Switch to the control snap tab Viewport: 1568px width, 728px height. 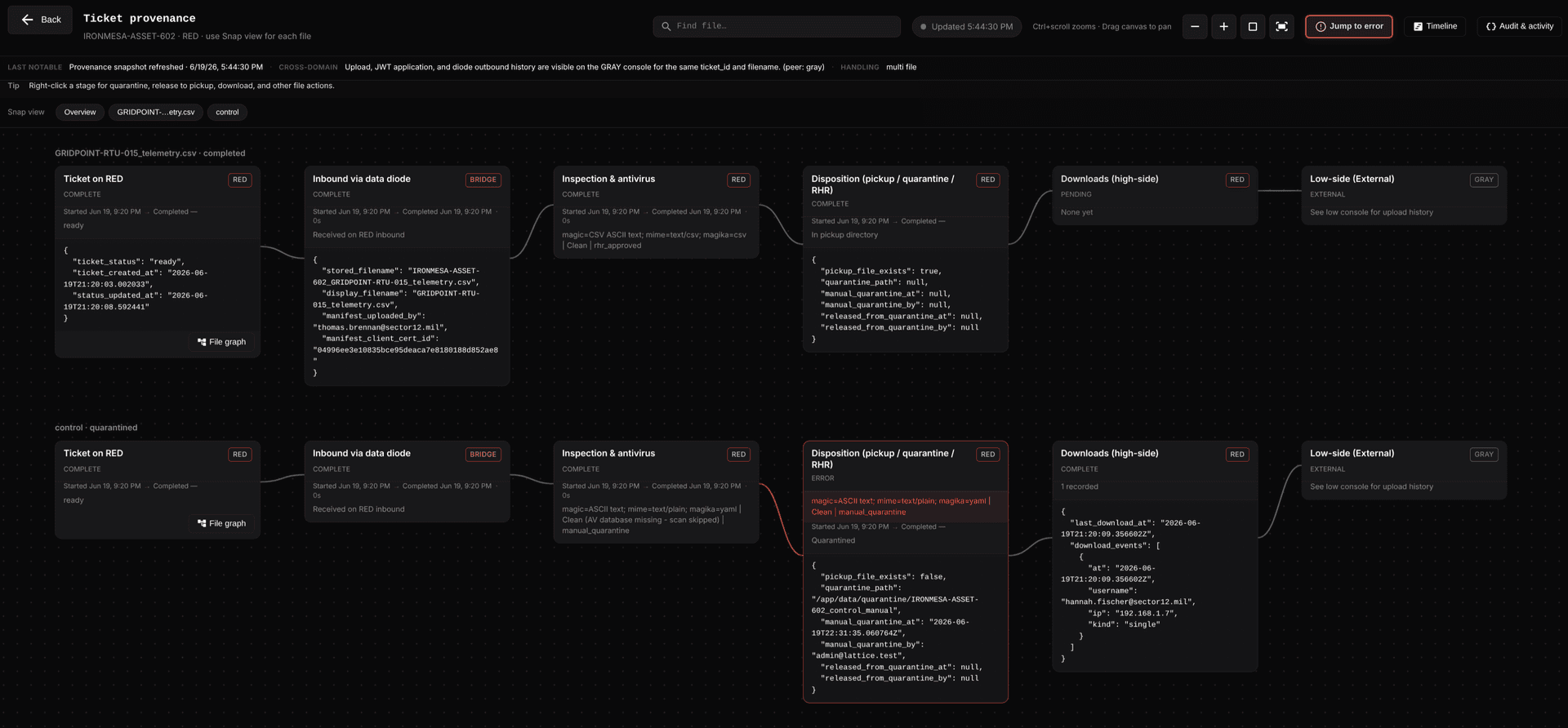click(227, 113)
